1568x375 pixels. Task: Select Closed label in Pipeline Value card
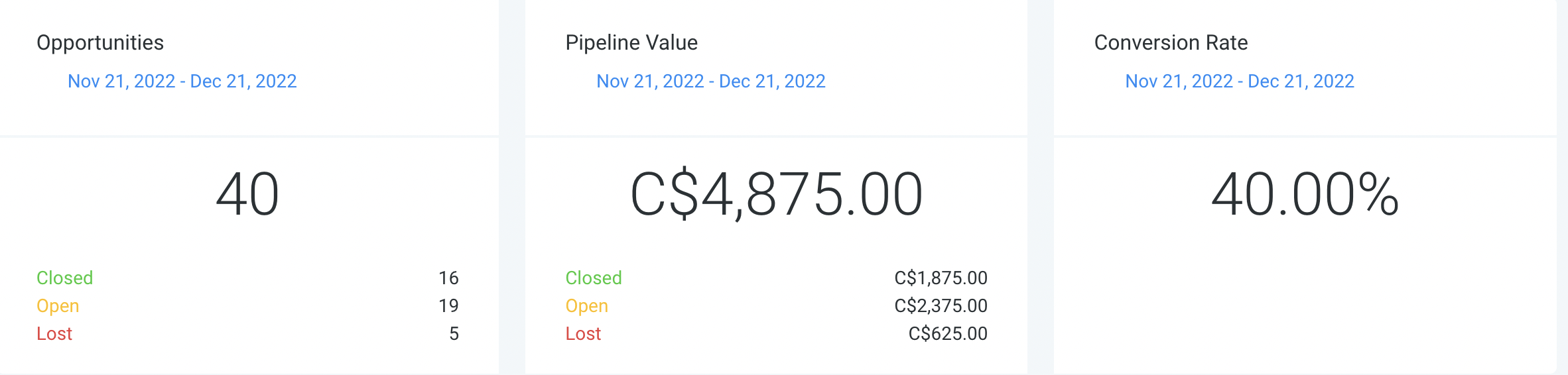click(593, 278)
